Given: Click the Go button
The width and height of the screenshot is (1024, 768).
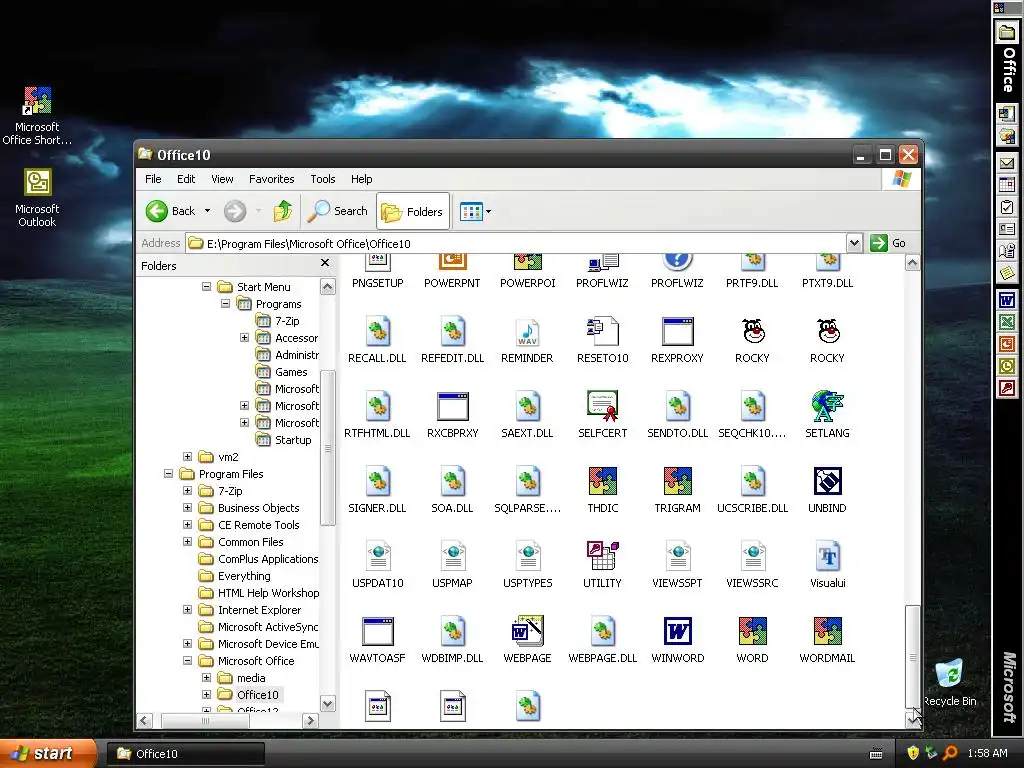Looking at the screenshot, I should (889, 243).
